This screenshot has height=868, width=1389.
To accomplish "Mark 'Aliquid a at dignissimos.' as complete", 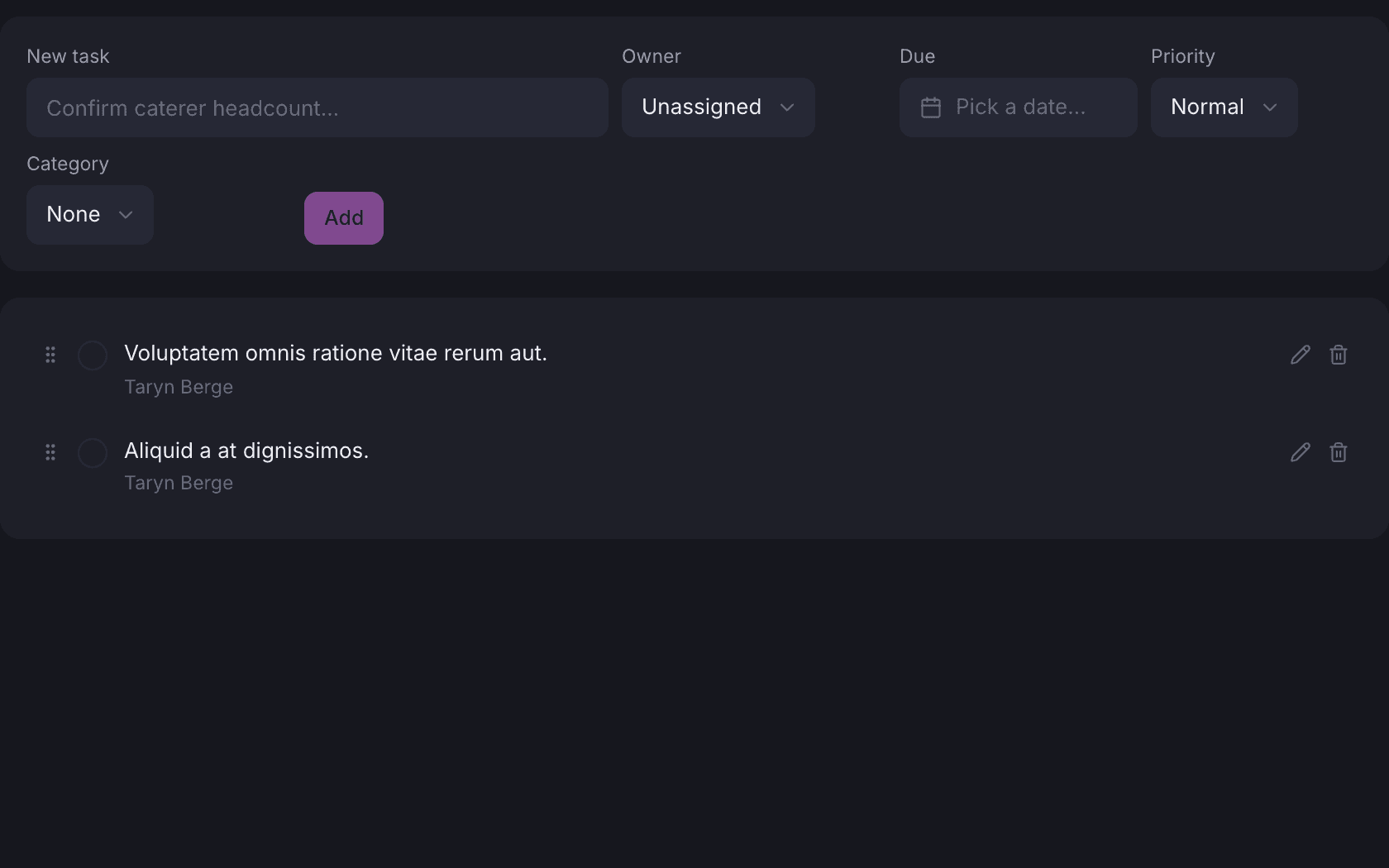I will pyautogui.click(x=93, y=453).
